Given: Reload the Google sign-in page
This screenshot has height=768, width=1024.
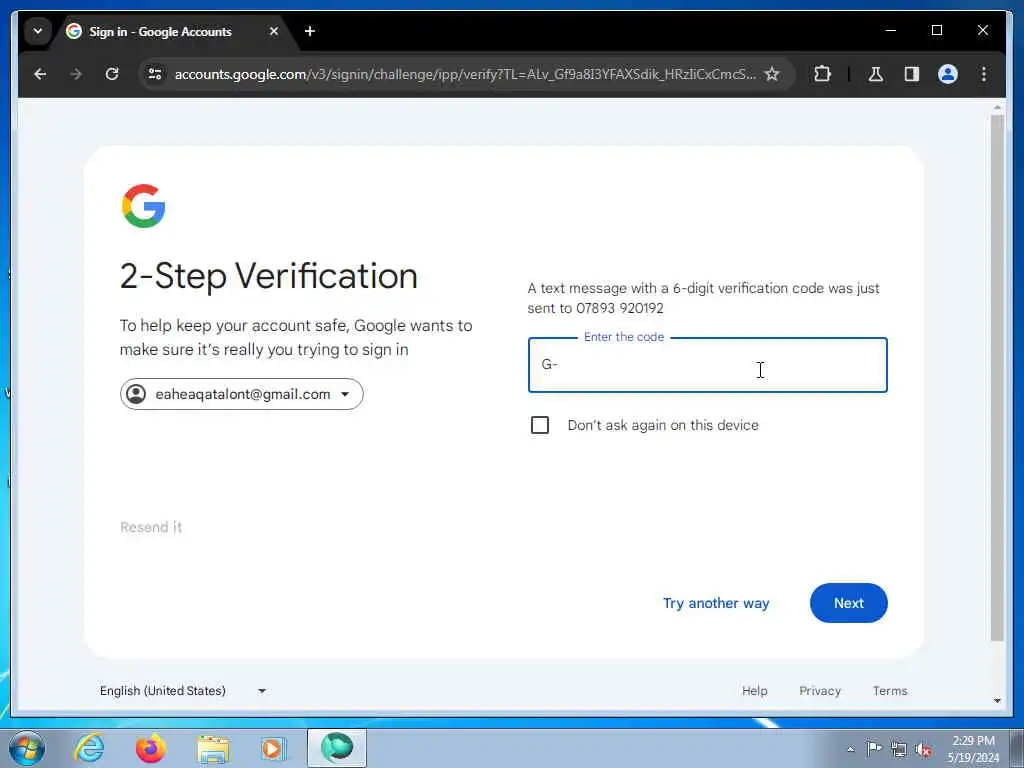Looking at the screenshot, I should pyautogui.click(x=112, y=74).
